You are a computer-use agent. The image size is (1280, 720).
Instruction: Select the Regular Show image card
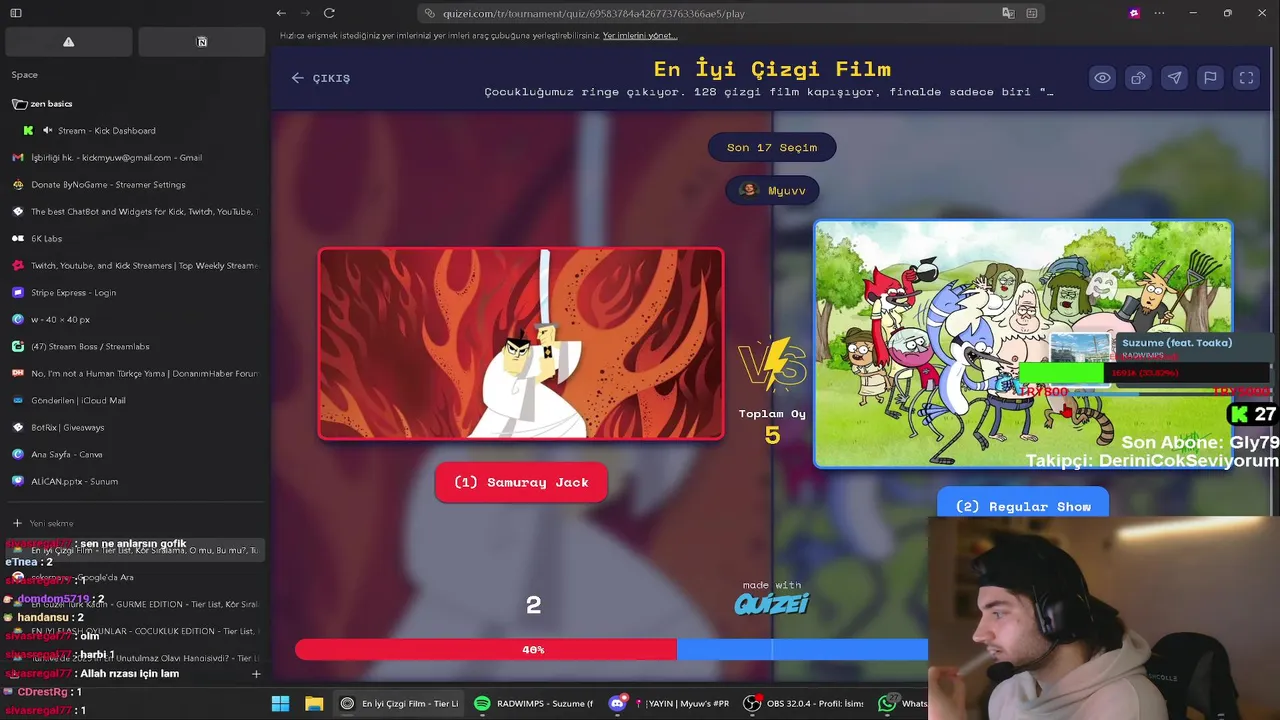(1023, 344)
